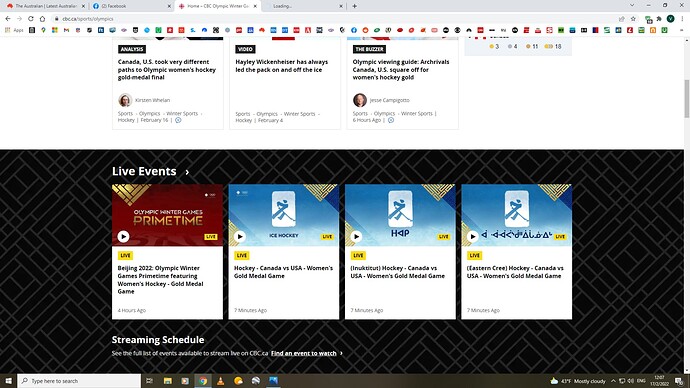Open a new browser tab
The height and width of the screenshot is (388, 690).
click(x=354, y=6)
